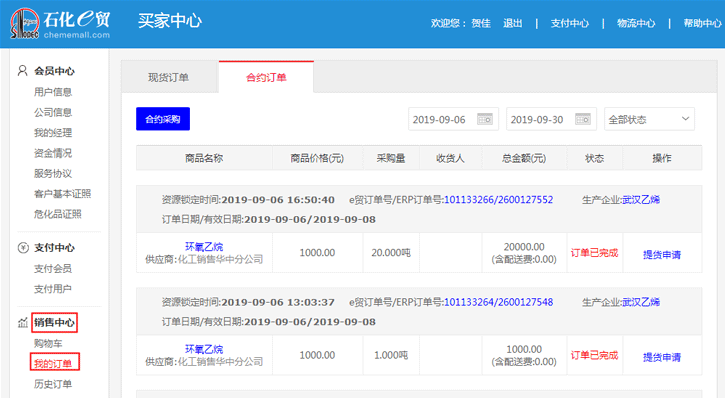Switch to the 现货订单 tab
The image size is (725, 398).
(x=168, y=77)
